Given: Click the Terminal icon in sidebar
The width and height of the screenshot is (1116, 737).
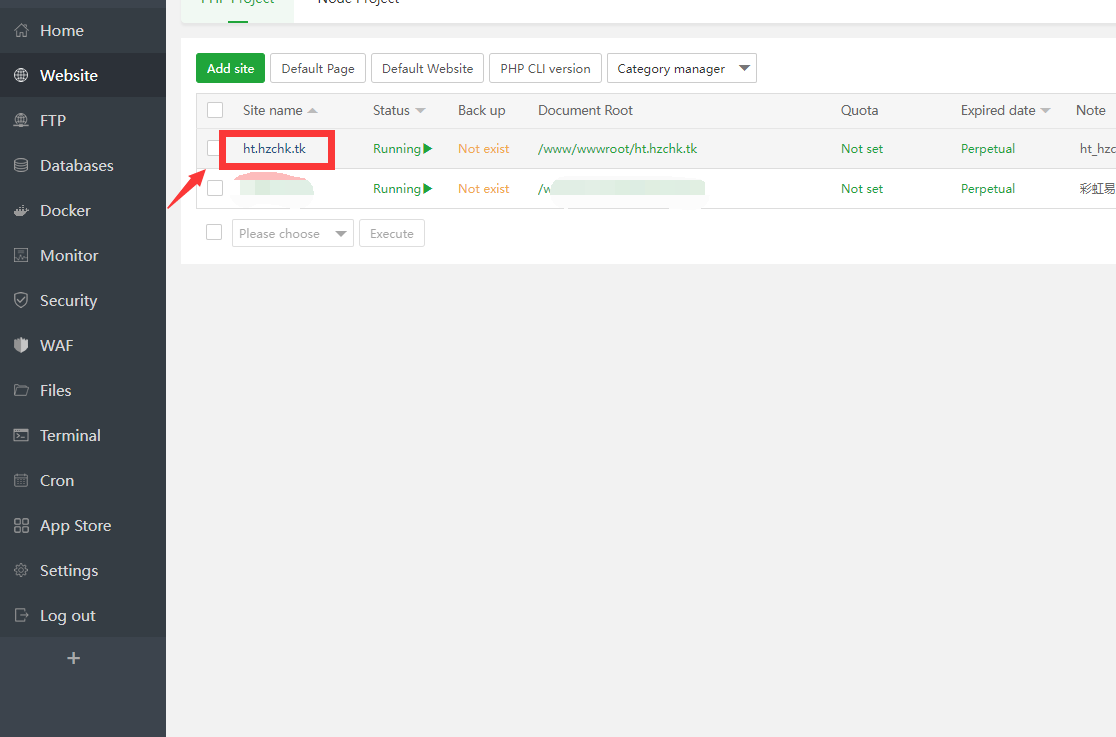Looking at the screenshot, I should (21, 436).
